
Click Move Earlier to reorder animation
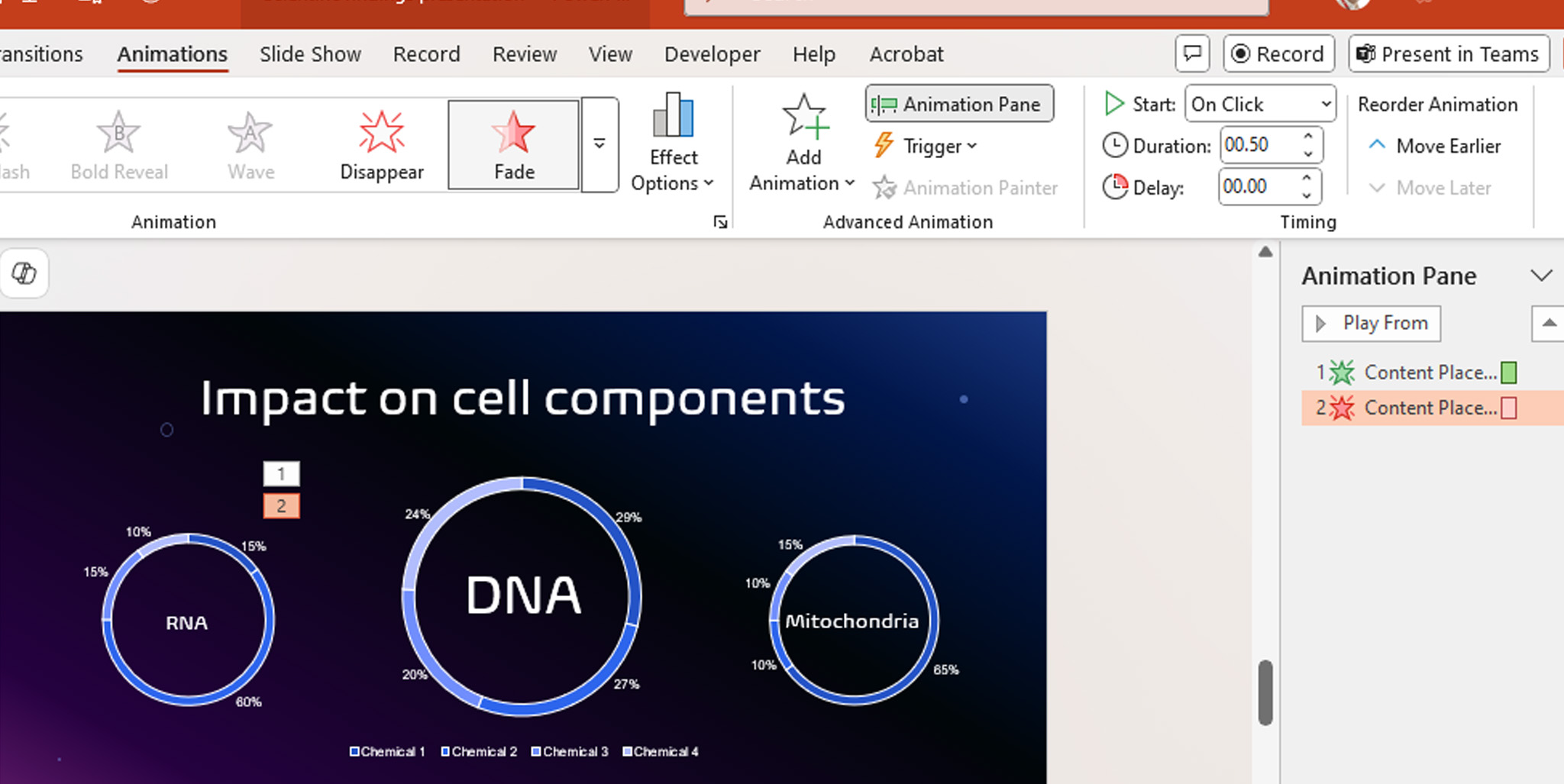[x=1434, y=146]
